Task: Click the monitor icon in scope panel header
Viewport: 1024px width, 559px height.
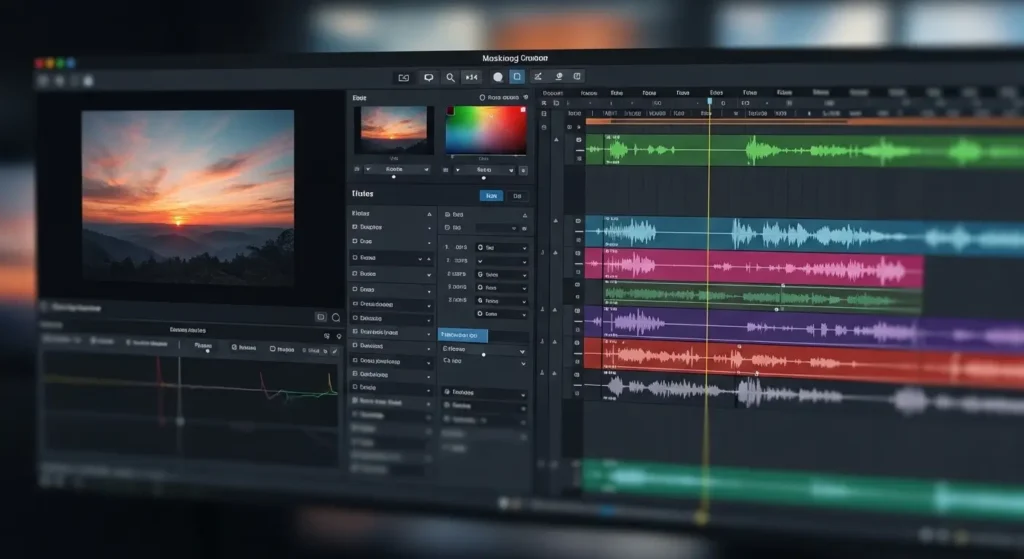Action: click(x=321, y=317)
